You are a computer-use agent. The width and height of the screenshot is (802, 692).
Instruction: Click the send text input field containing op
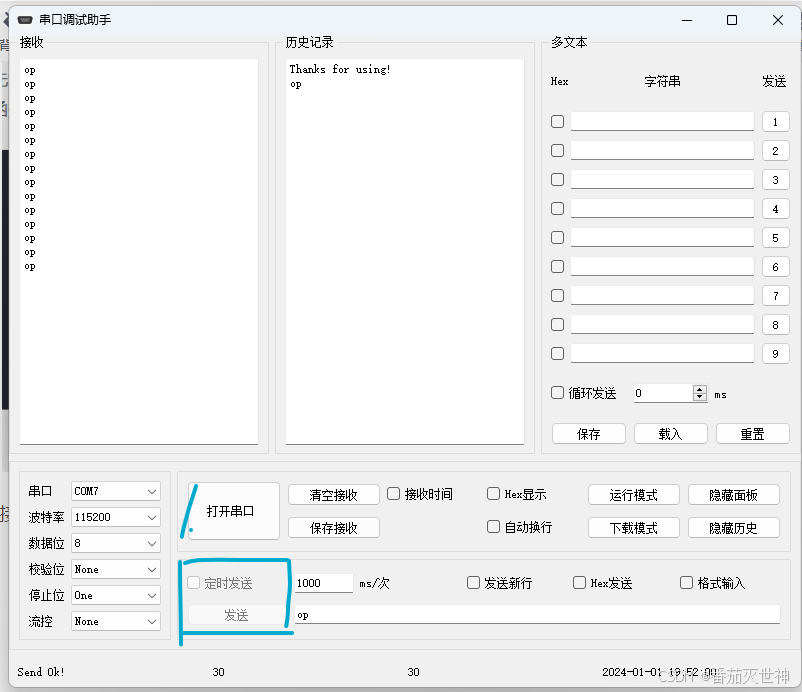(x=540, y=615)
